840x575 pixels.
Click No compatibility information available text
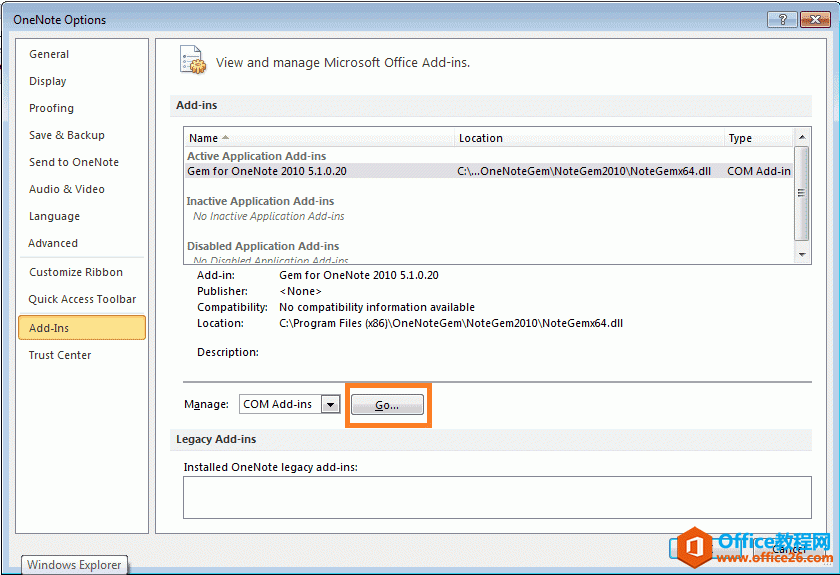click(377, 307)
